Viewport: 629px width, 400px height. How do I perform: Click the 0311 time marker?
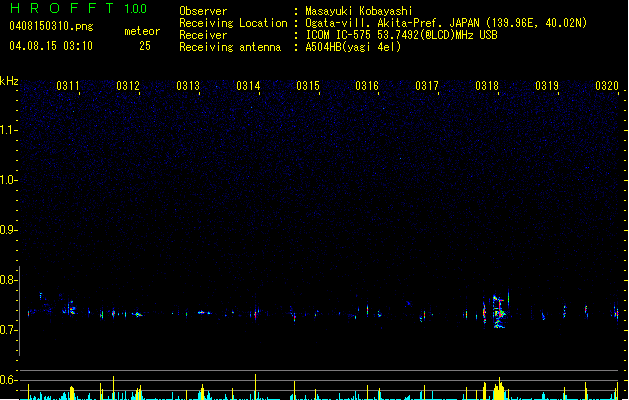(68, 86)
